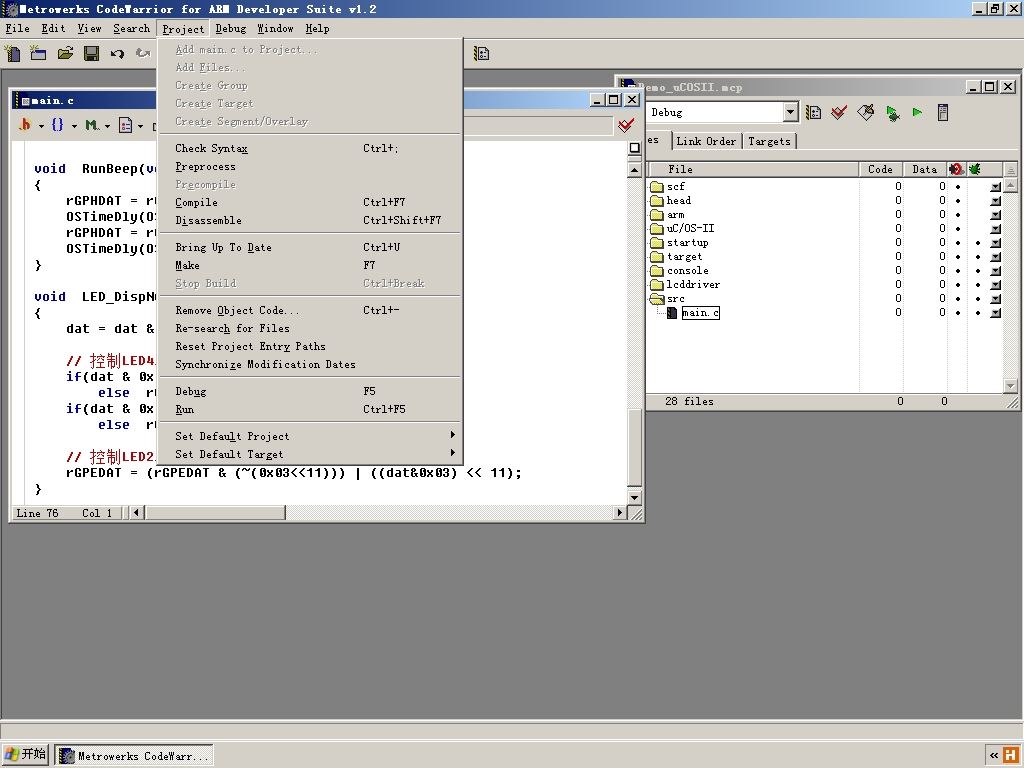Image resolution: width=1024 pixels, height=768 pixels.
Task: Click the uC/OS-II folder icon
Action: 657,229
